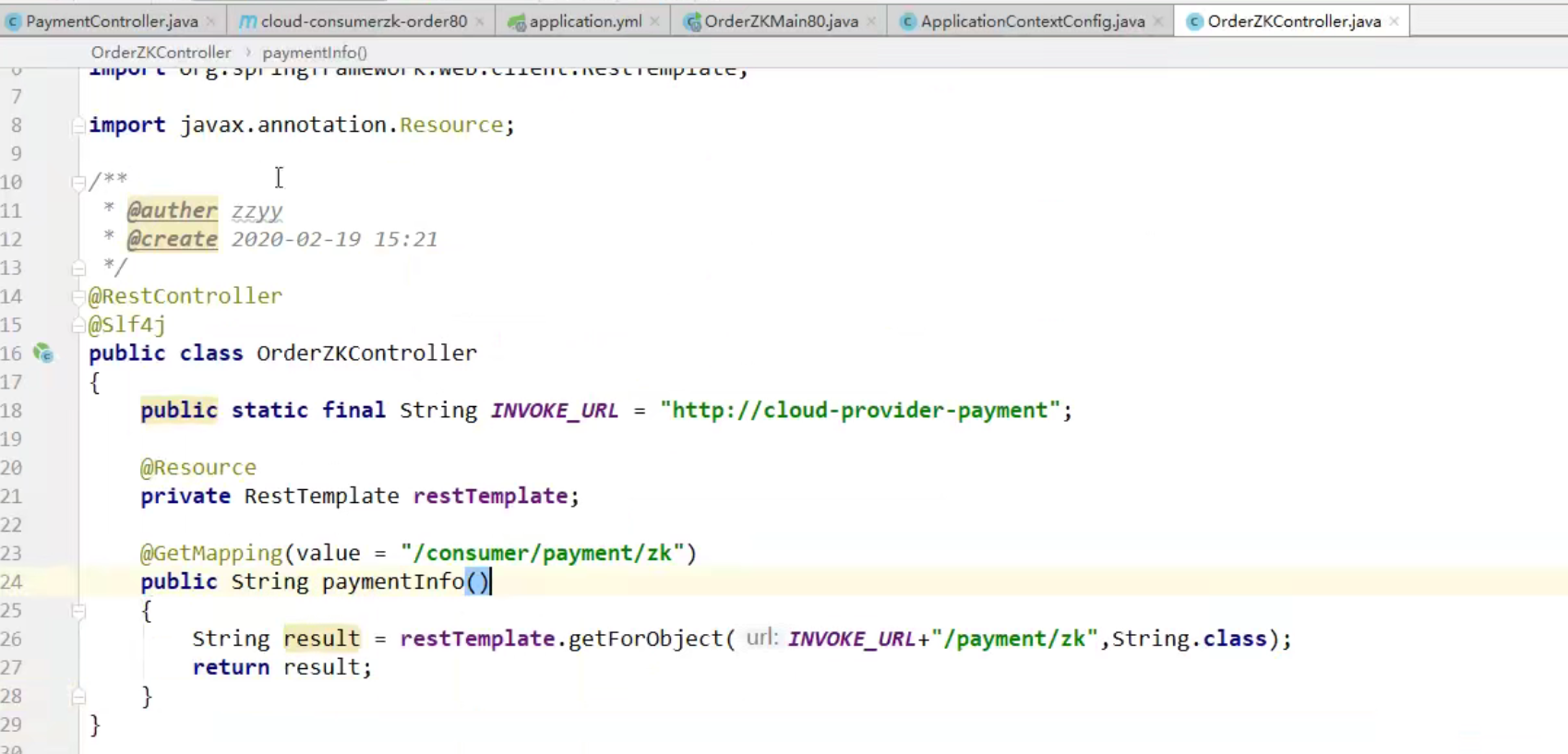
Task: Click the "@Slf4j" annotation
Action: (x=127, y=325)
